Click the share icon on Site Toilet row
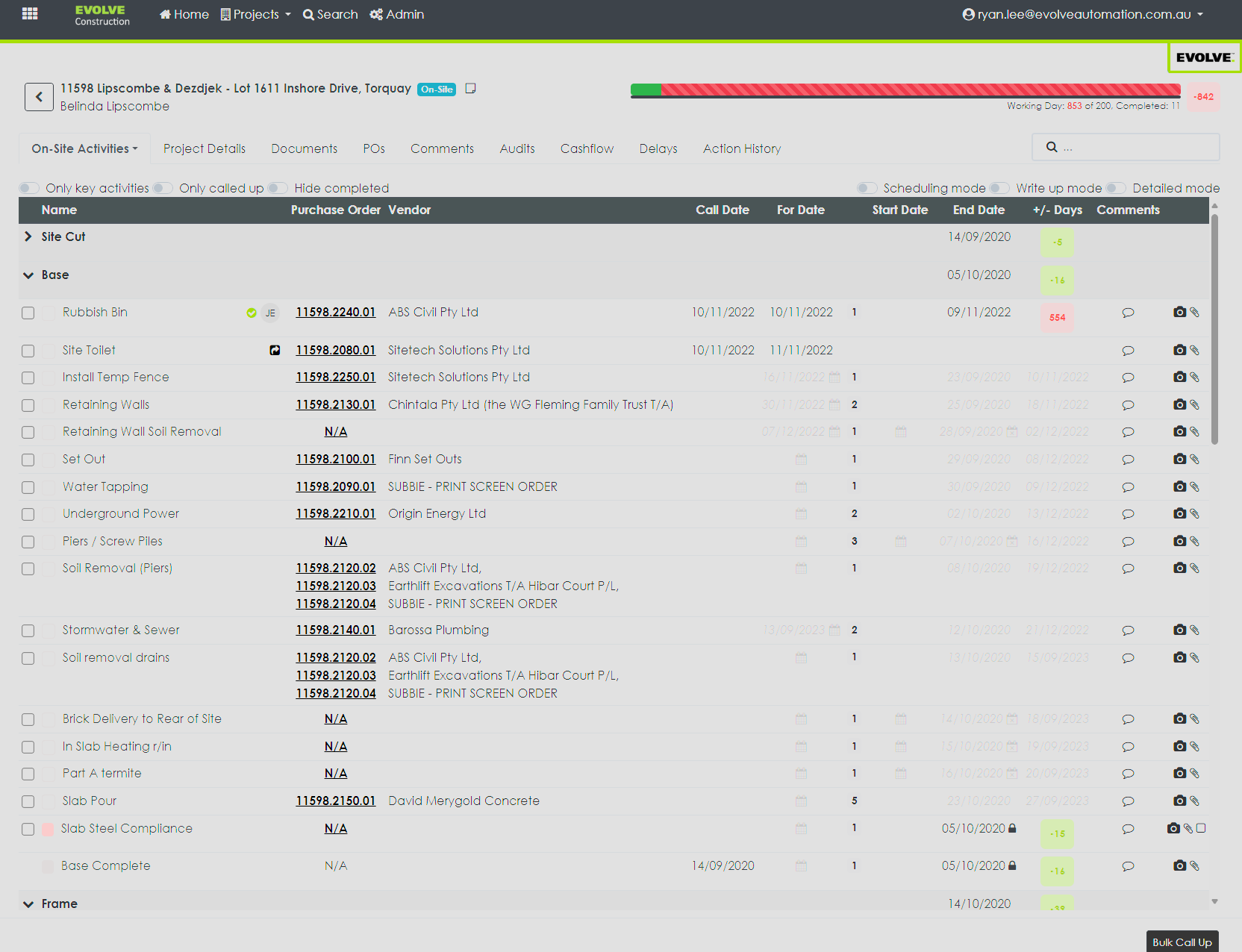Viewport: 1242px width, 952px height. click(275, 350)
